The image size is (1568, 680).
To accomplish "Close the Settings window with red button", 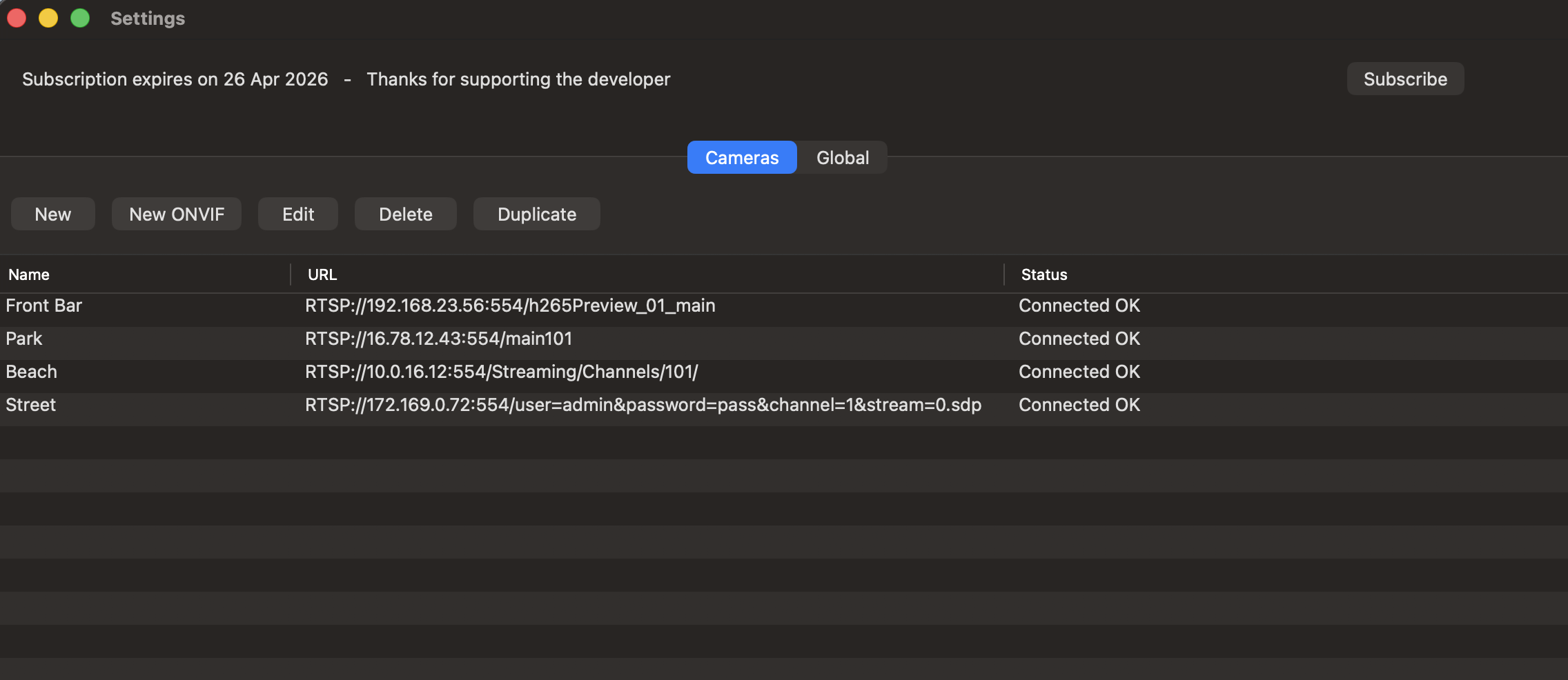I will click(17, 18).
